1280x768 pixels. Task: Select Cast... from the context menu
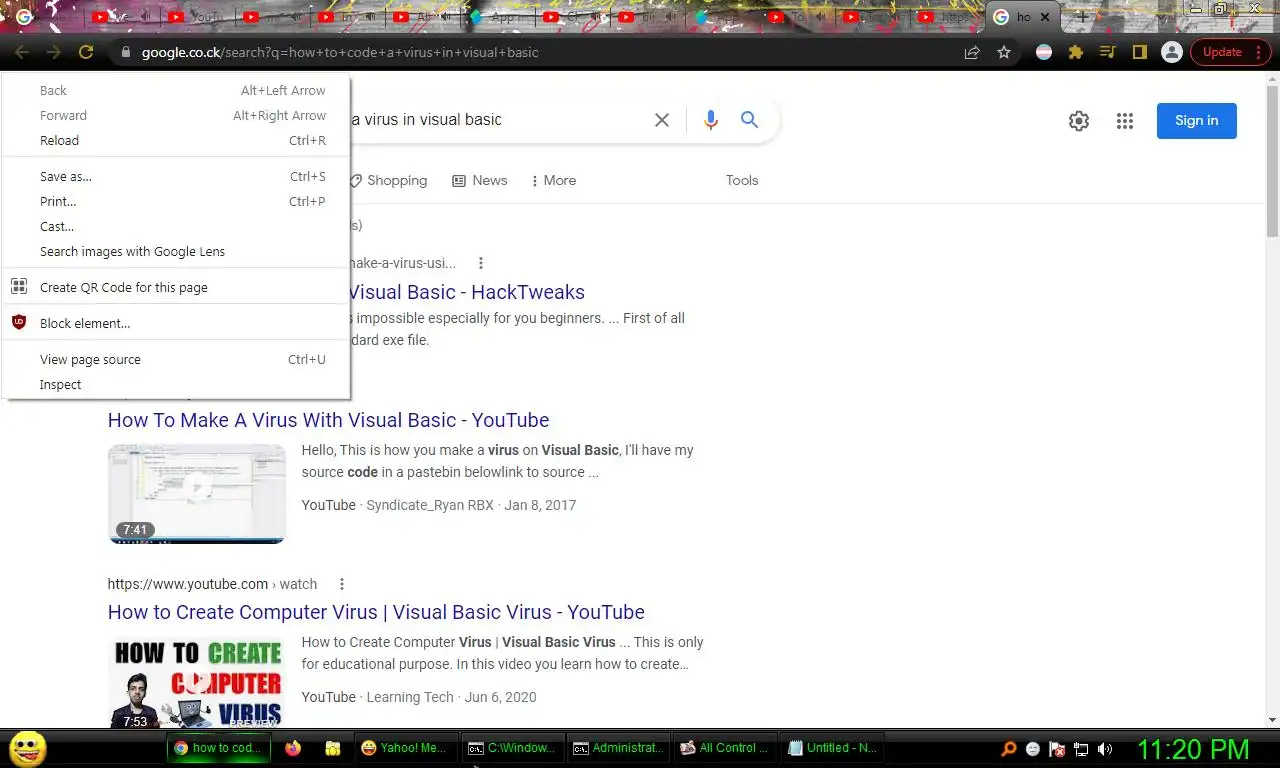tap(176, 226)
